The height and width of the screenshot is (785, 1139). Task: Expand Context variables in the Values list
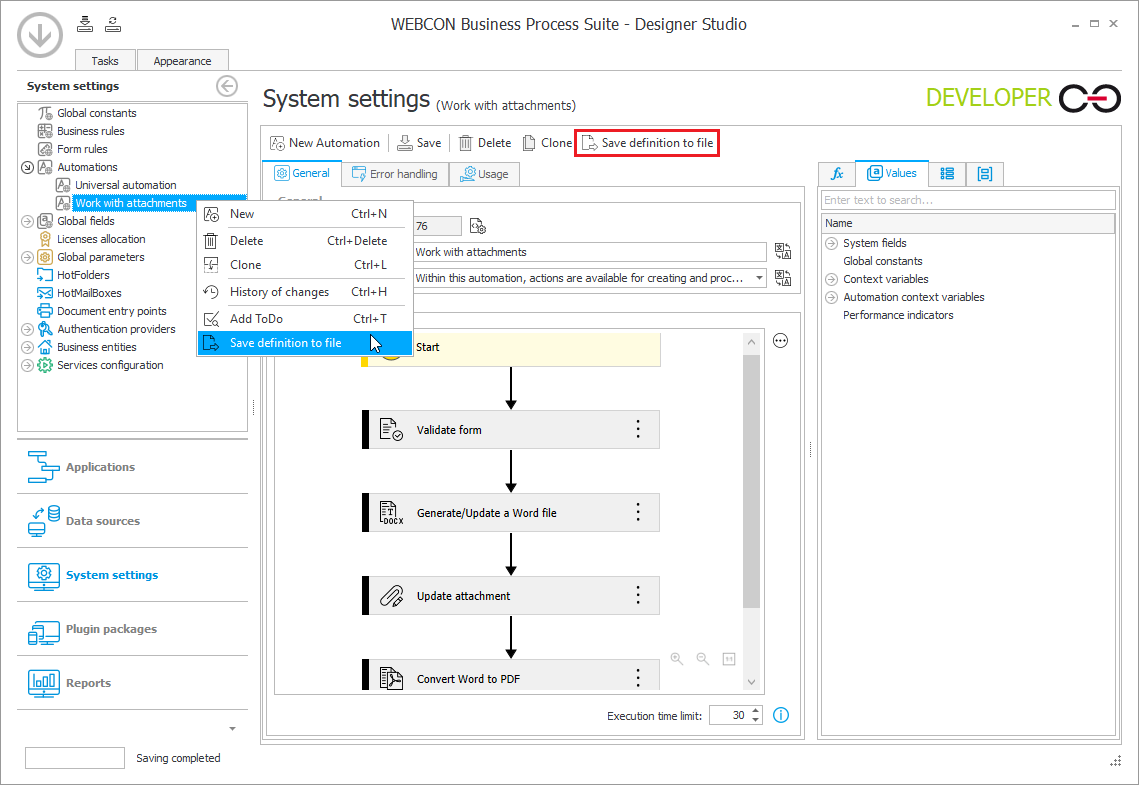(832, 280)
